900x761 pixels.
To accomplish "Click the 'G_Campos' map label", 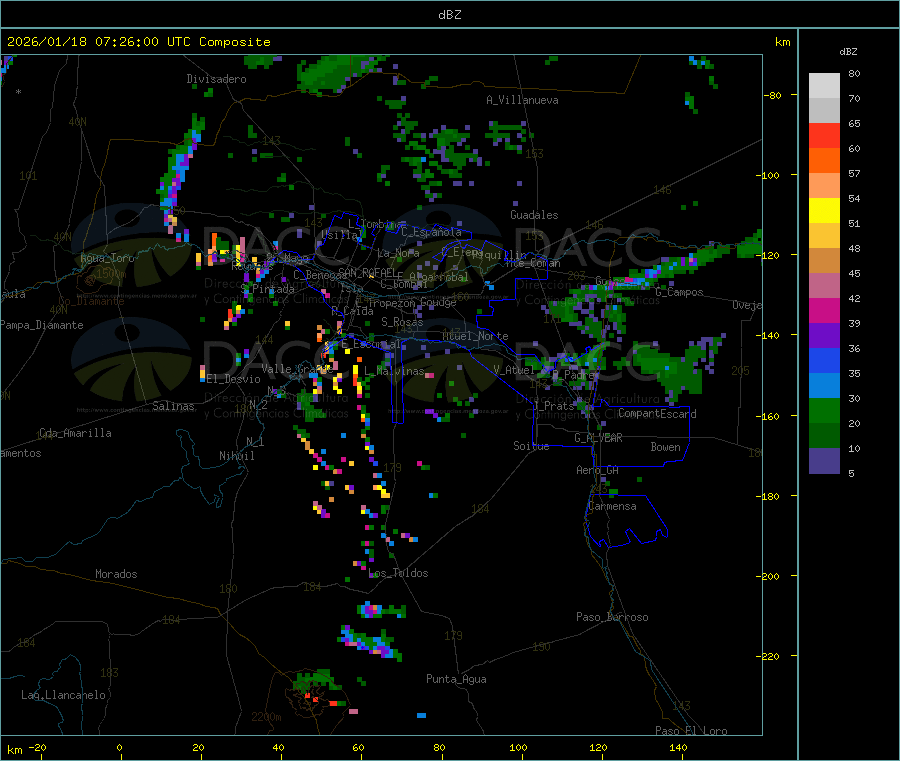I will tap(679, 292).
